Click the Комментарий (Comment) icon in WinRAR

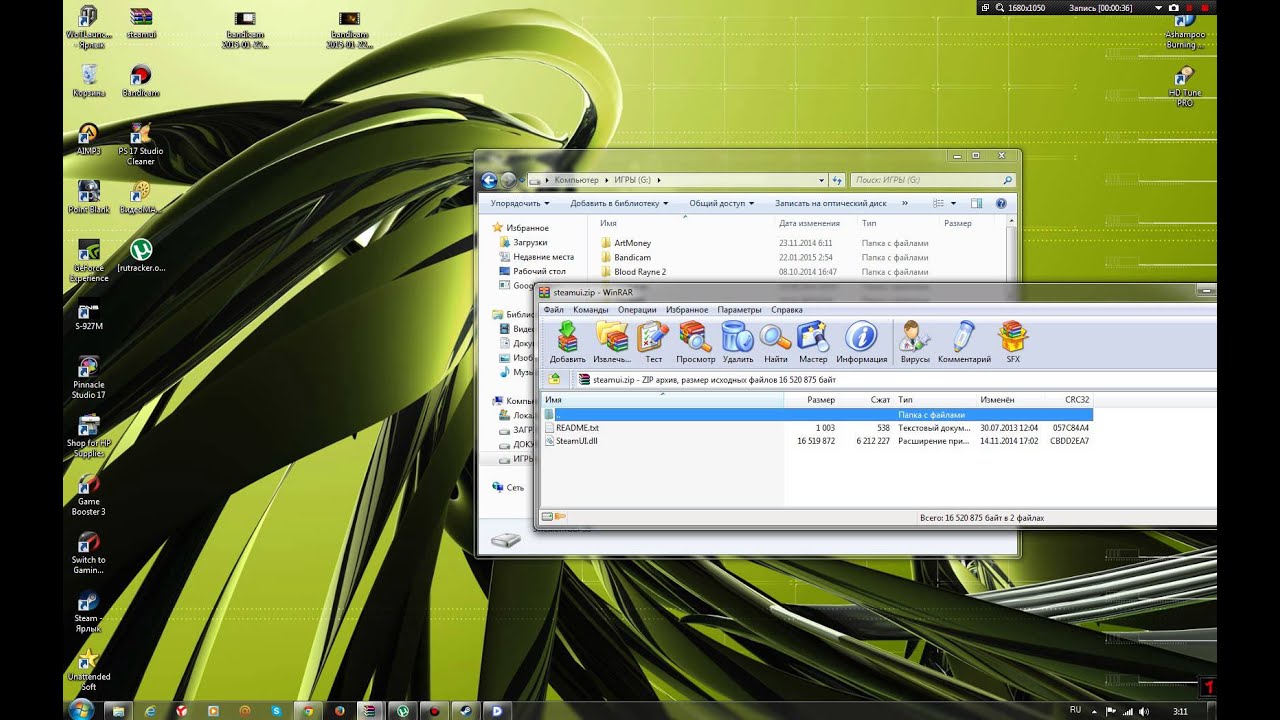(x=964, y=342)
